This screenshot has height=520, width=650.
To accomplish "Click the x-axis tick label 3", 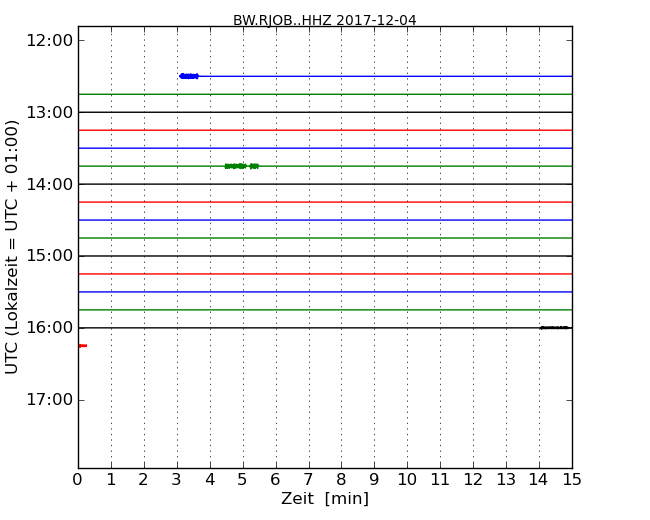I will pos(177,480).
